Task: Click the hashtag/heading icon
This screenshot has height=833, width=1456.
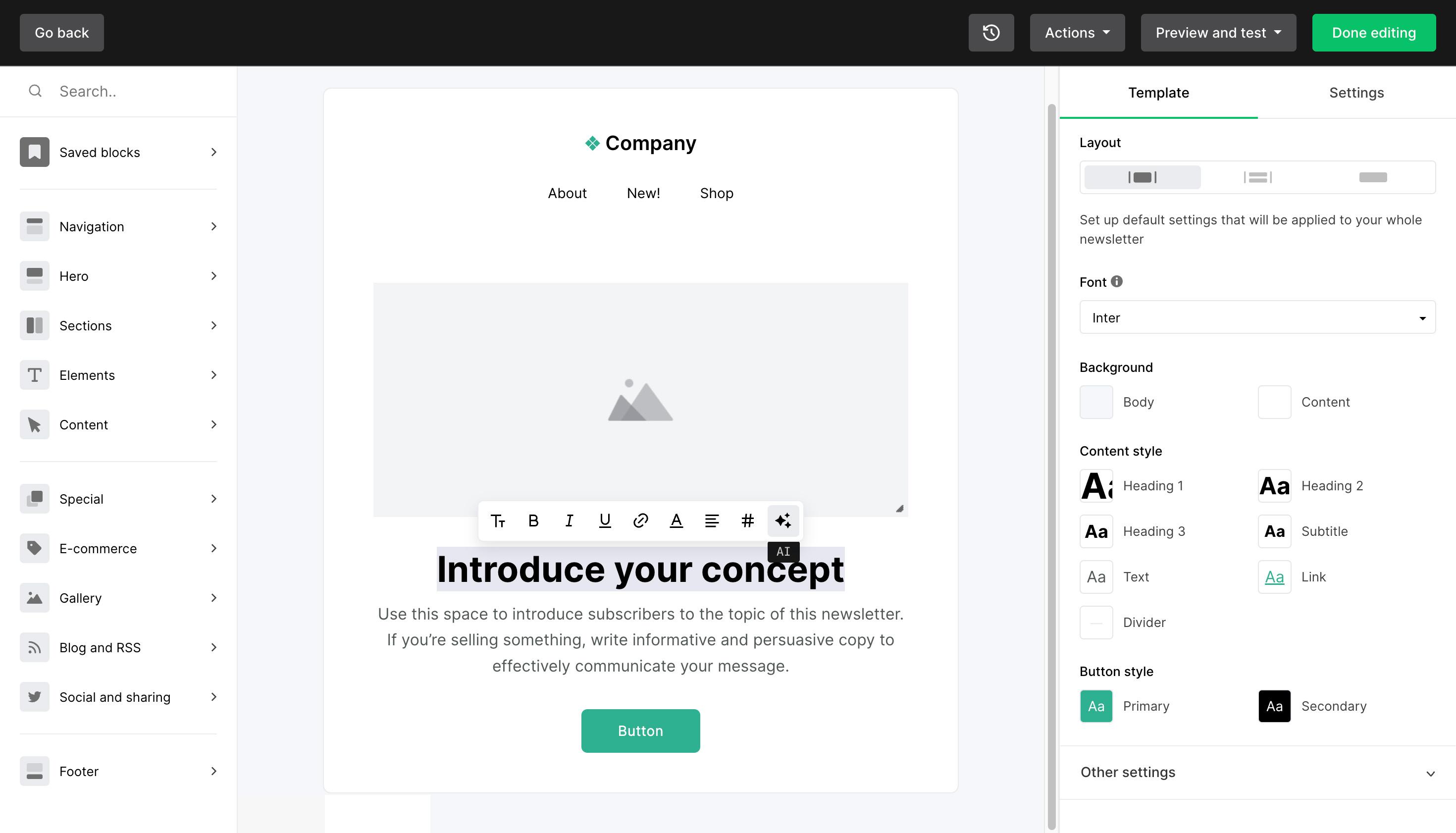Action: [x=747, y=520]
